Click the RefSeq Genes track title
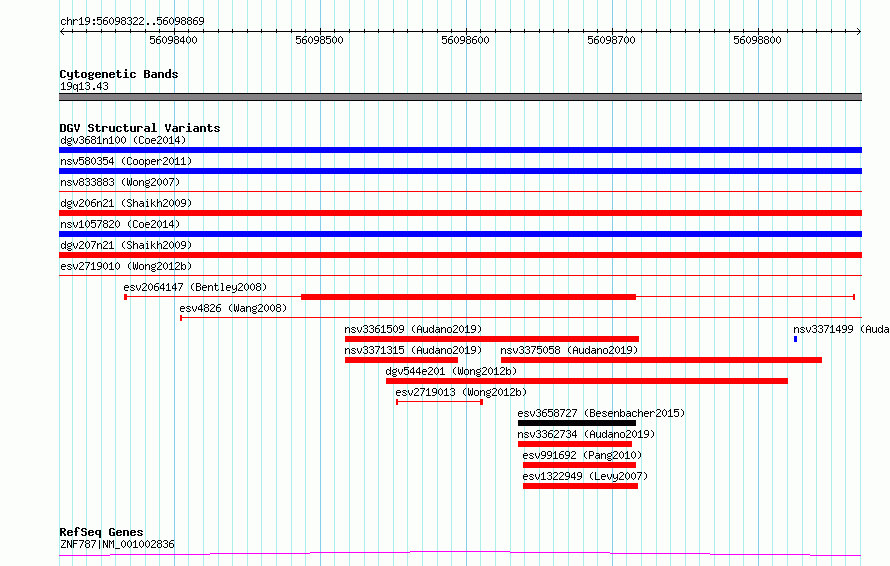 click(101, 532)
